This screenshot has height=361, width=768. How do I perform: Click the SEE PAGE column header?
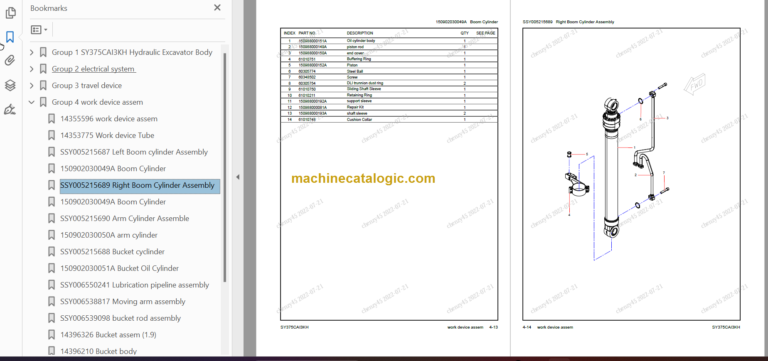pyautogui.click(x=486, y=33)
